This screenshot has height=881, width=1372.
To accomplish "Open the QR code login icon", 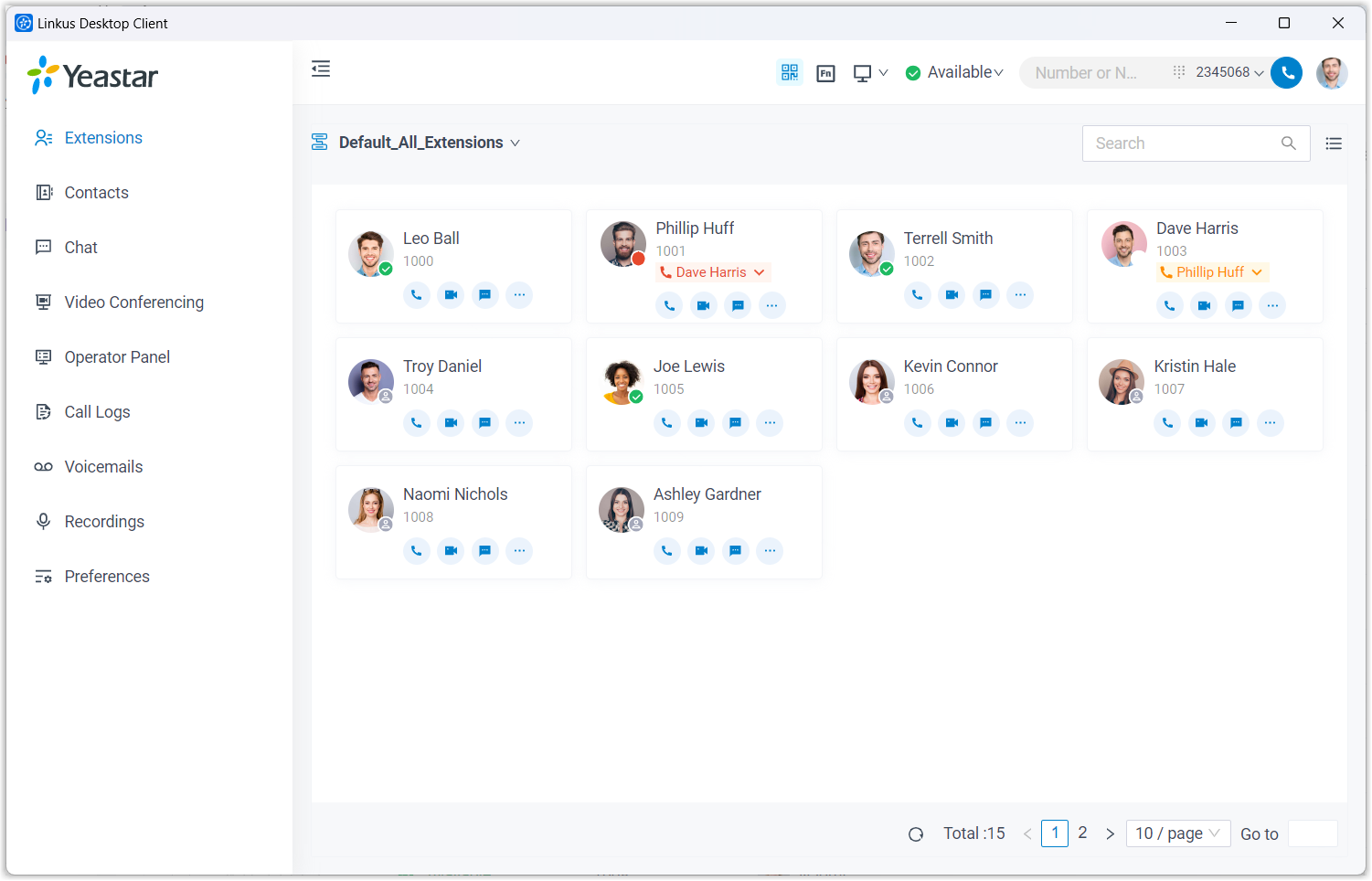I will (790, 72).
